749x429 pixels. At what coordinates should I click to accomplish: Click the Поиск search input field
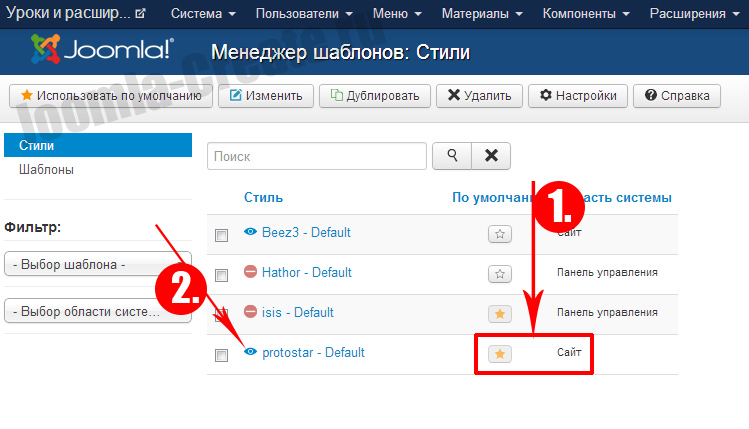(316, 156)
